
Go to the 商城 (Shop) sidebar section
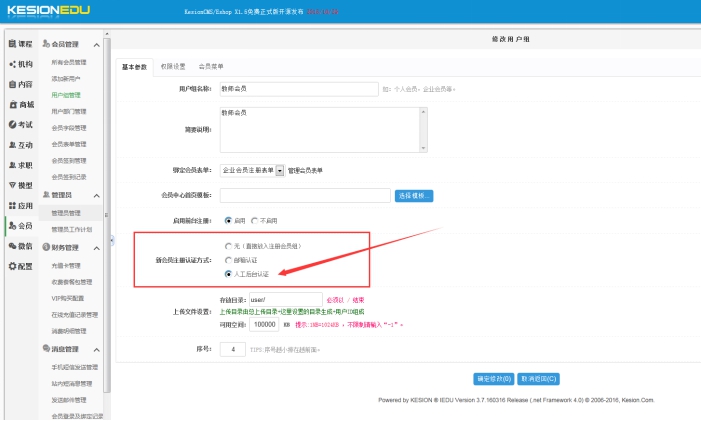coord(20,104)
